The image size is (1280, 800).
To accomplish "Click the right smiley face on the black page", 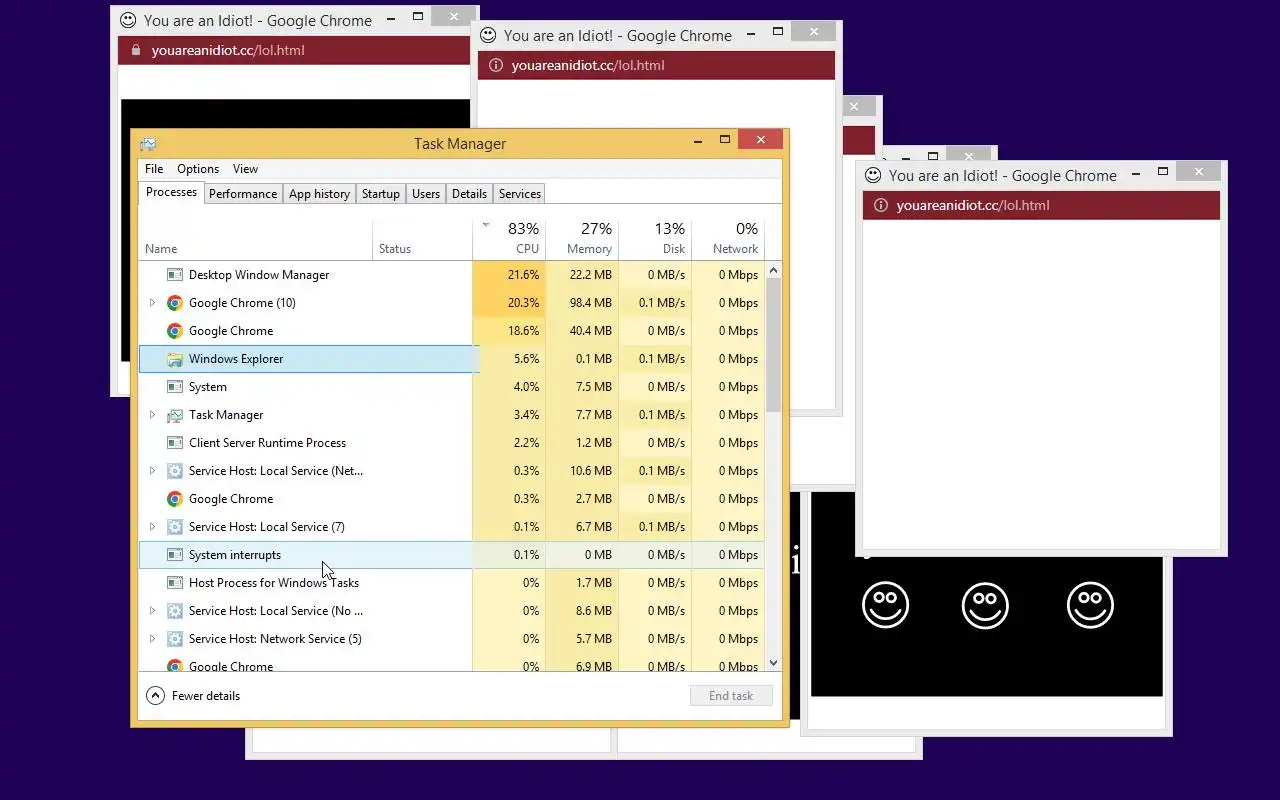I will click(x=1090, y=606).
